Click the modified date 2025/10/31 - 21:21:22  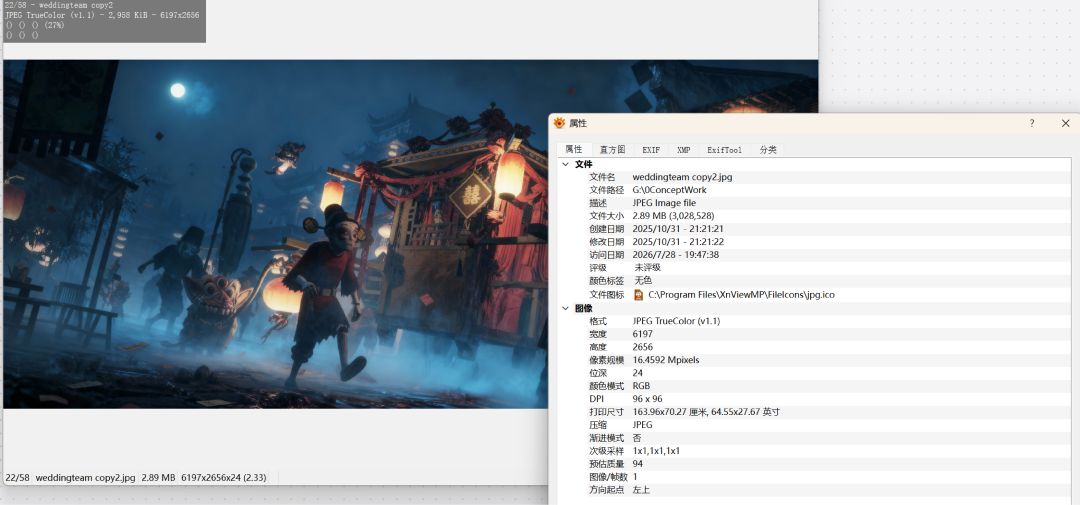point(678,242)
